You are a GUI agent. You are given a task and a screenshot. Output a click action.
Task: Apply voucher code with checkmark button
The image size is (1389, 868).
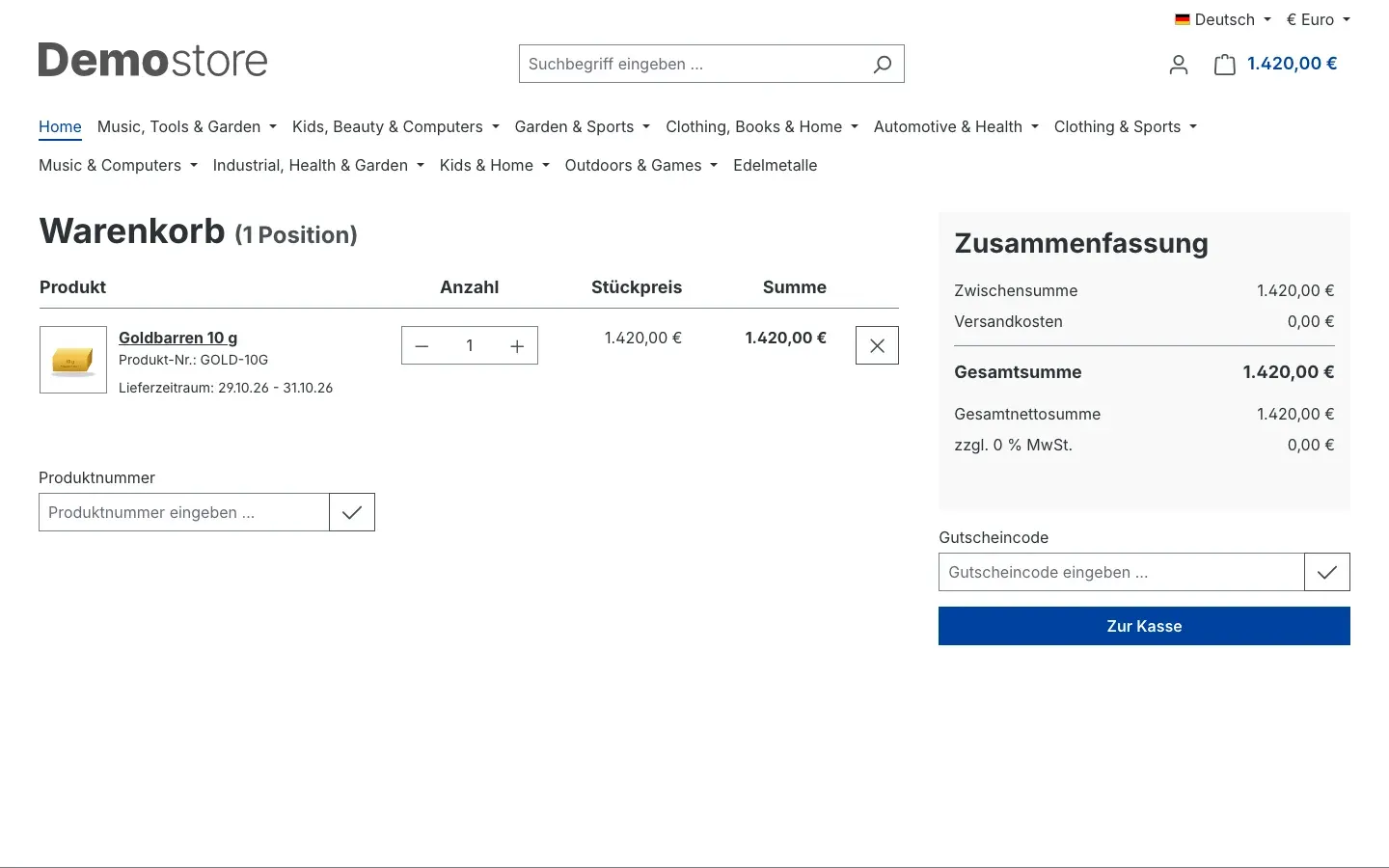click(1327, 572)
